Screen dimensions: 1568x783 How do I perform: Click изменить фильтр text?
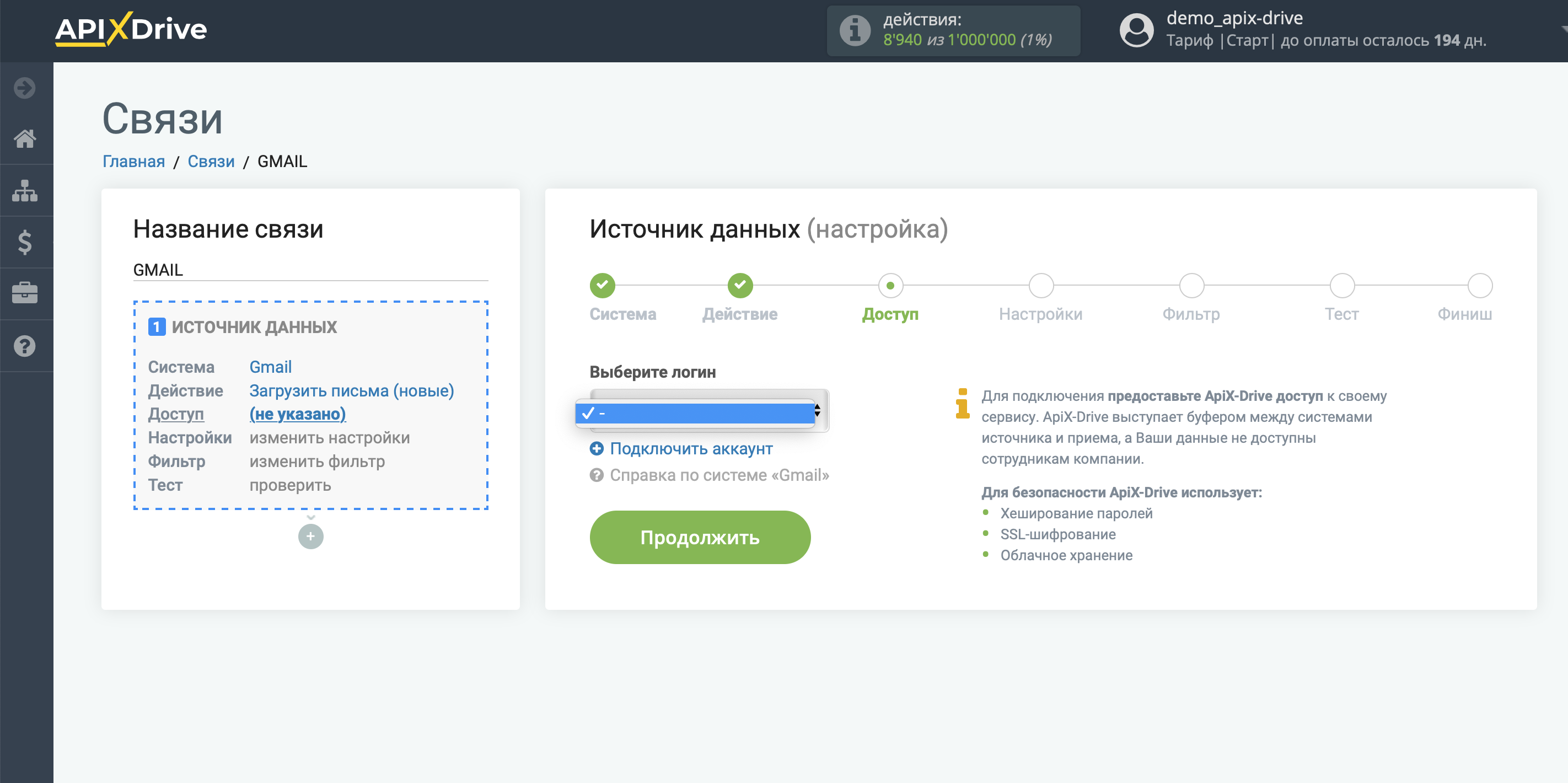[x=316, y=461]
